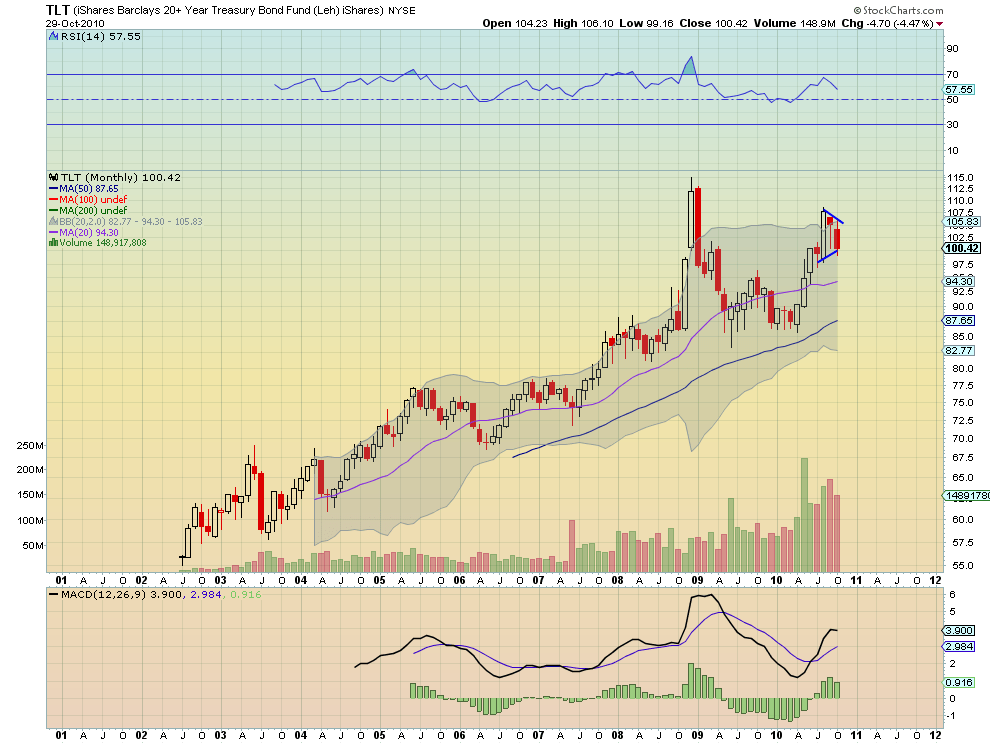Click the MA(100) undef legend text
This screenshot has height=744, width=990.
(x=93, y=200)
